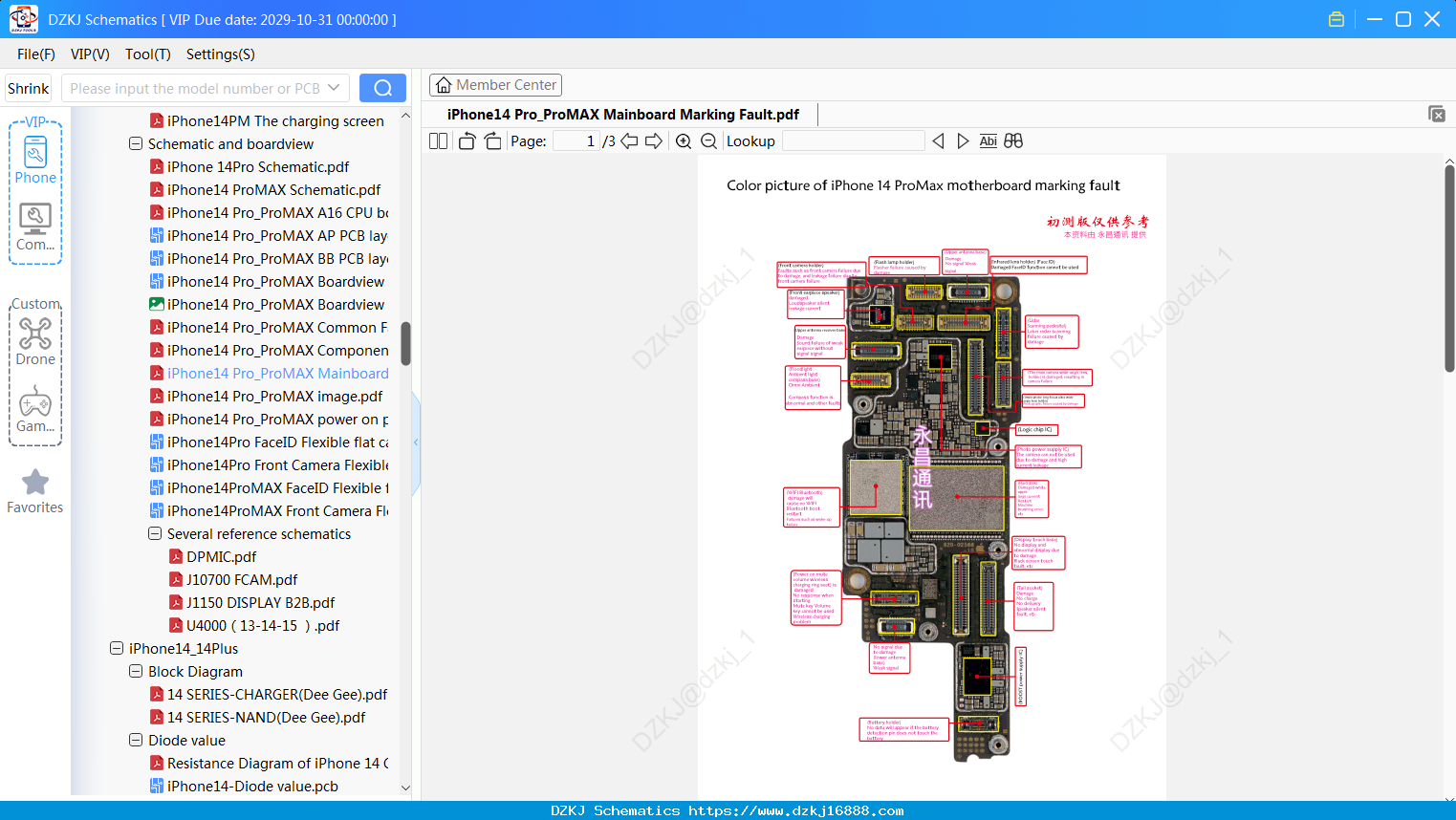Viewport: 1456px width, 820px height.
Task: Zoom in on the PDF page
Action: (x=684, y=140)
